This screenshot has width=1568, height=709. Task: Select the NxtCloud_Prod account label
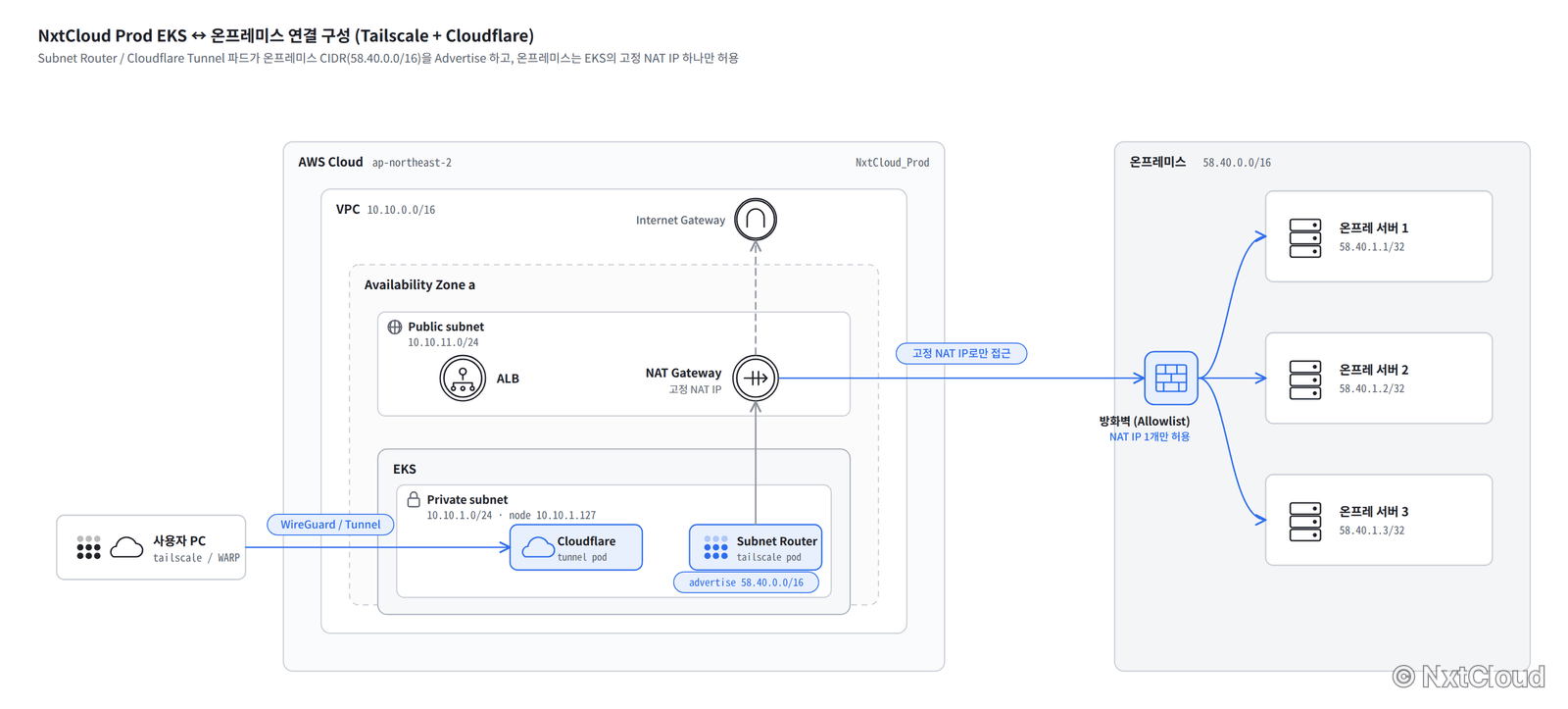tap(892, 163)
